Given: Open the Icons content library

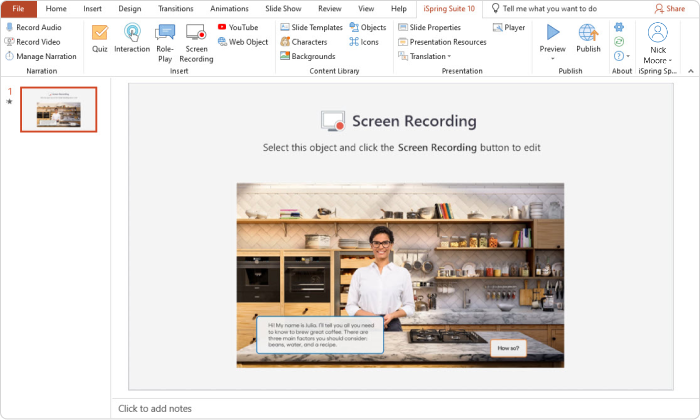Looking at the screenshot, I should [x=364, y=42].
